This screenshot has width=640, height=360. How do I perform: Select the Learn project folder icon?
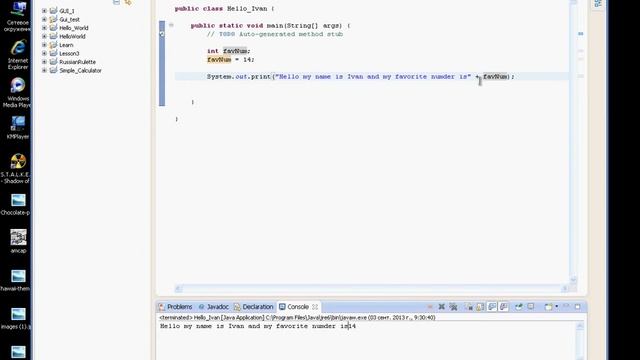[x=53, y=45]
